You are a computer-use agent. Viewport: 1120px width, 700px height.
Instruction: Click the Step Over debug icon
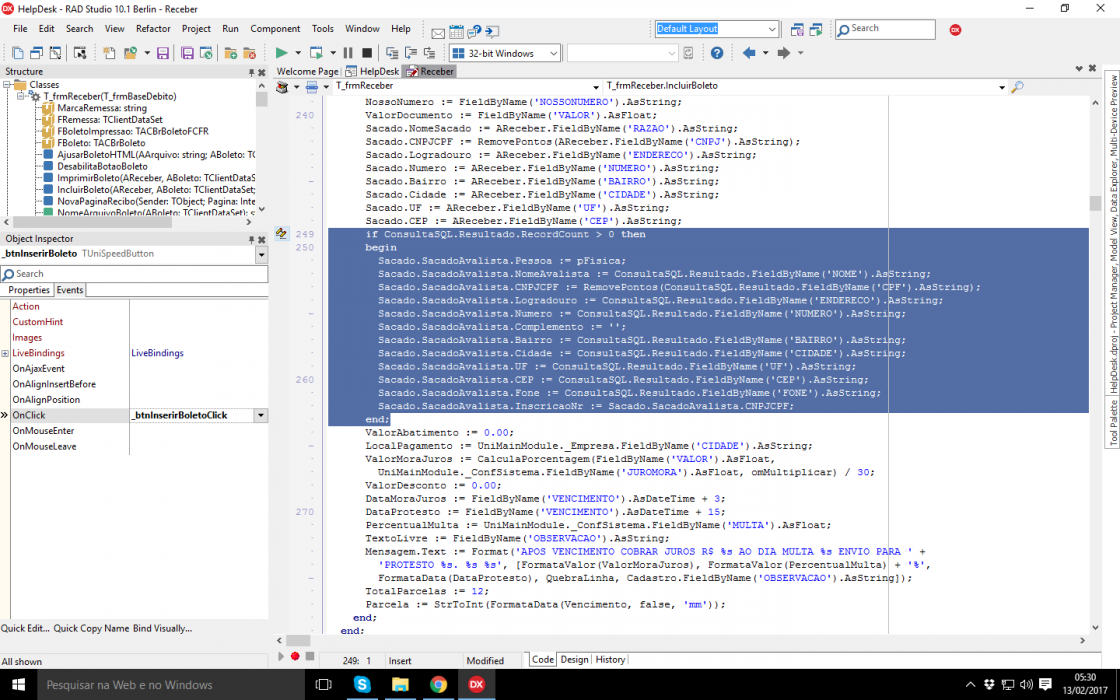click(x=411, y=53)
